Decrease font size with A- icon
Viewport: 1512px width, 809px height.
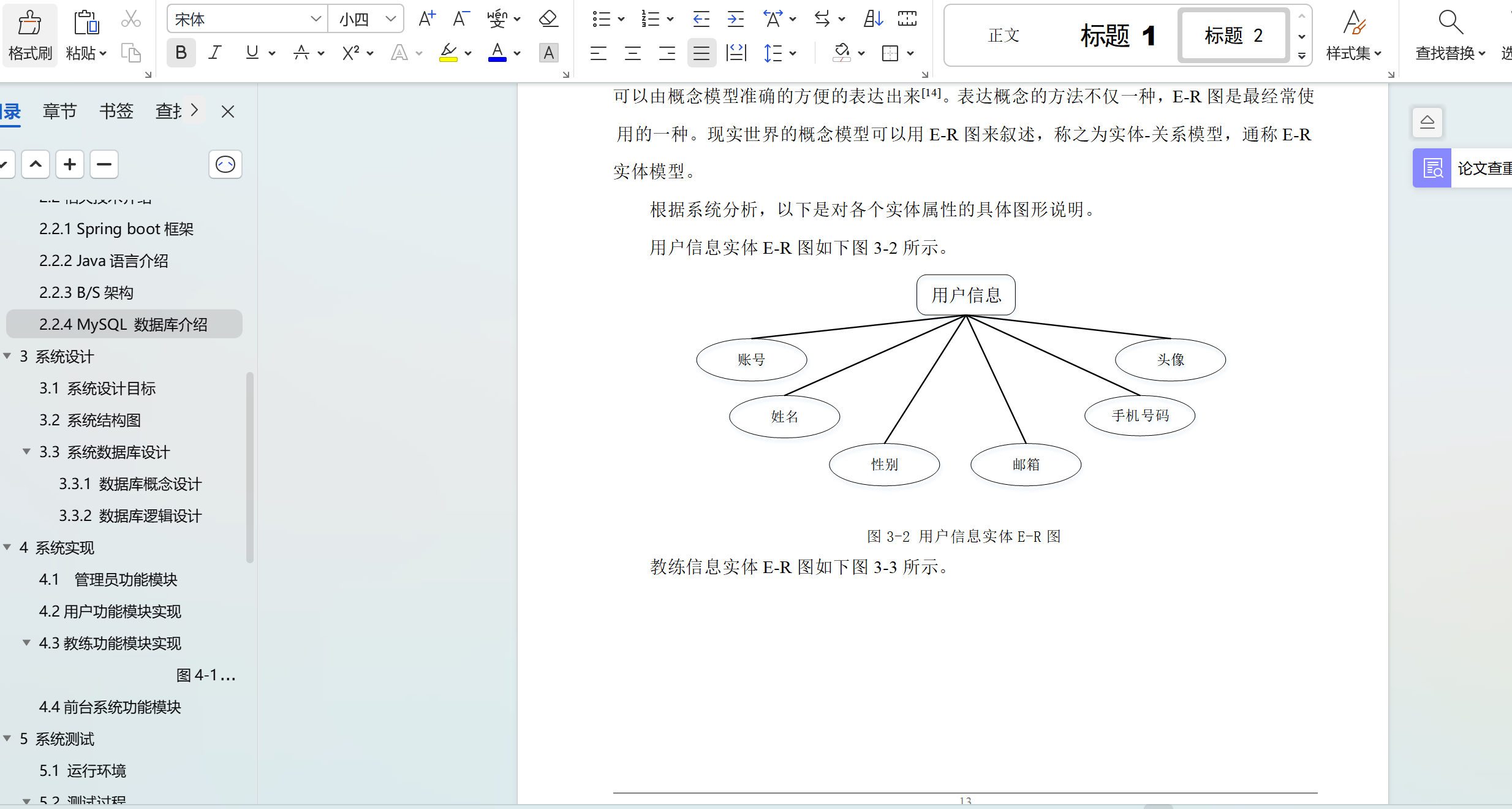pyautogui.click(x=461, y=19)
